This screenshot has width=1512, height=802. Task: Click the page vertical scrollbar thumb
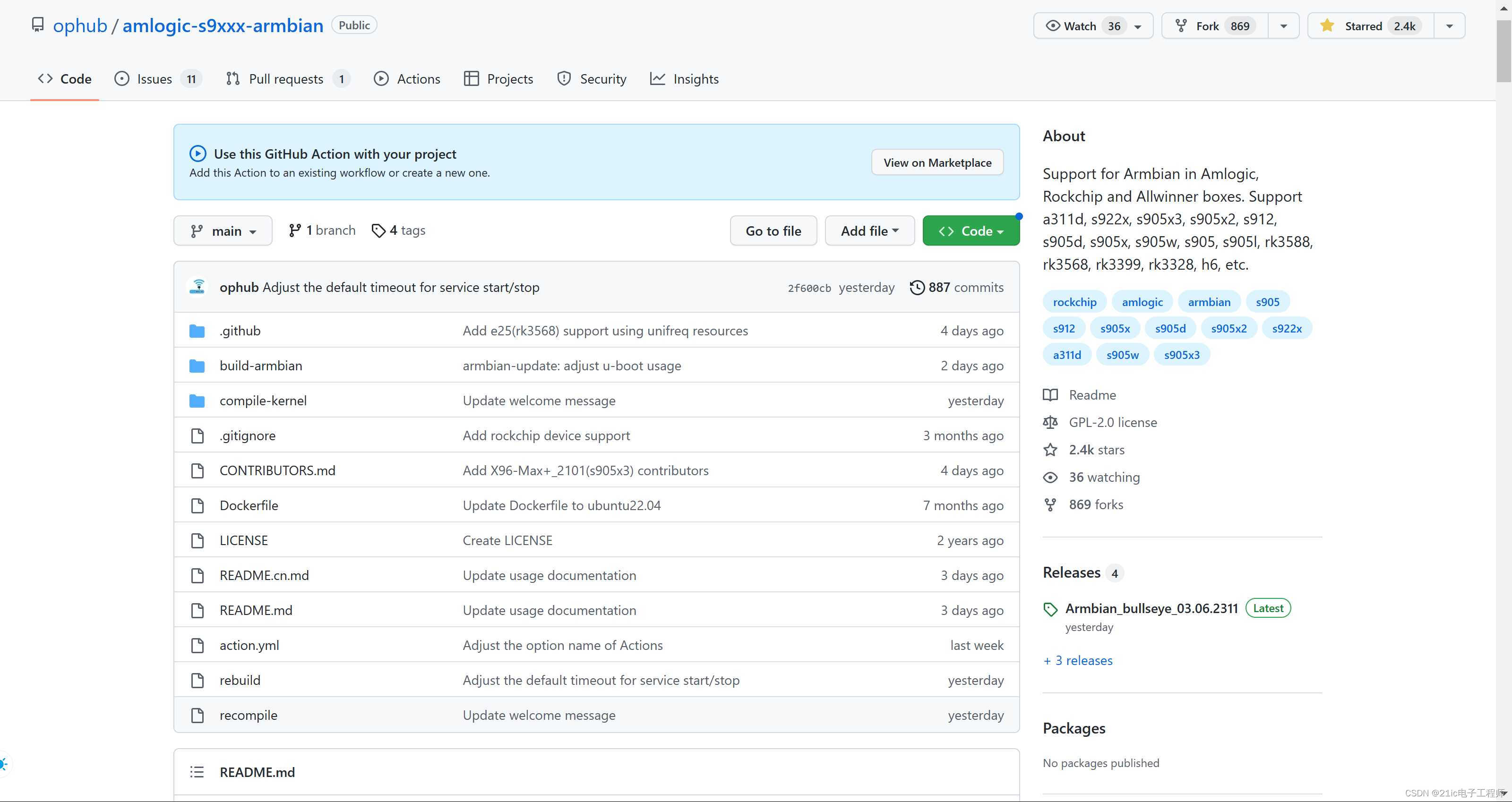point(1503,51)
